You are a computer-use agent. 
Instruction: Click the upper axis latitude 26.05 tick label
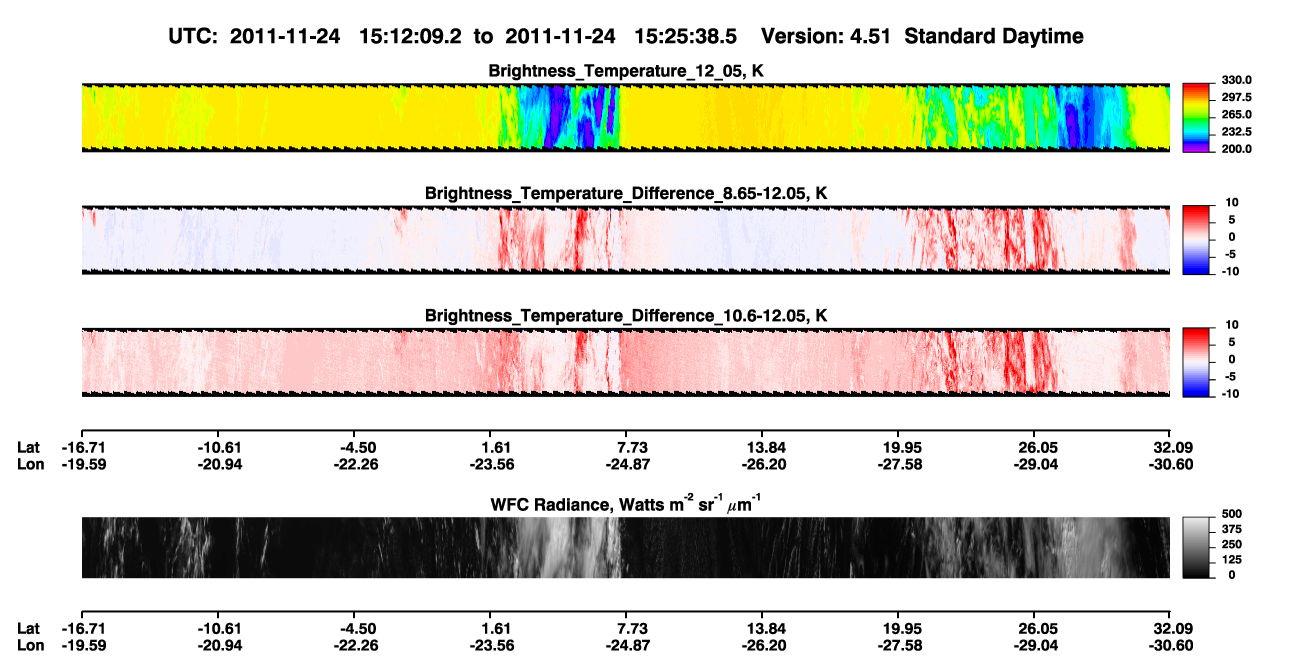point(1035,448)
